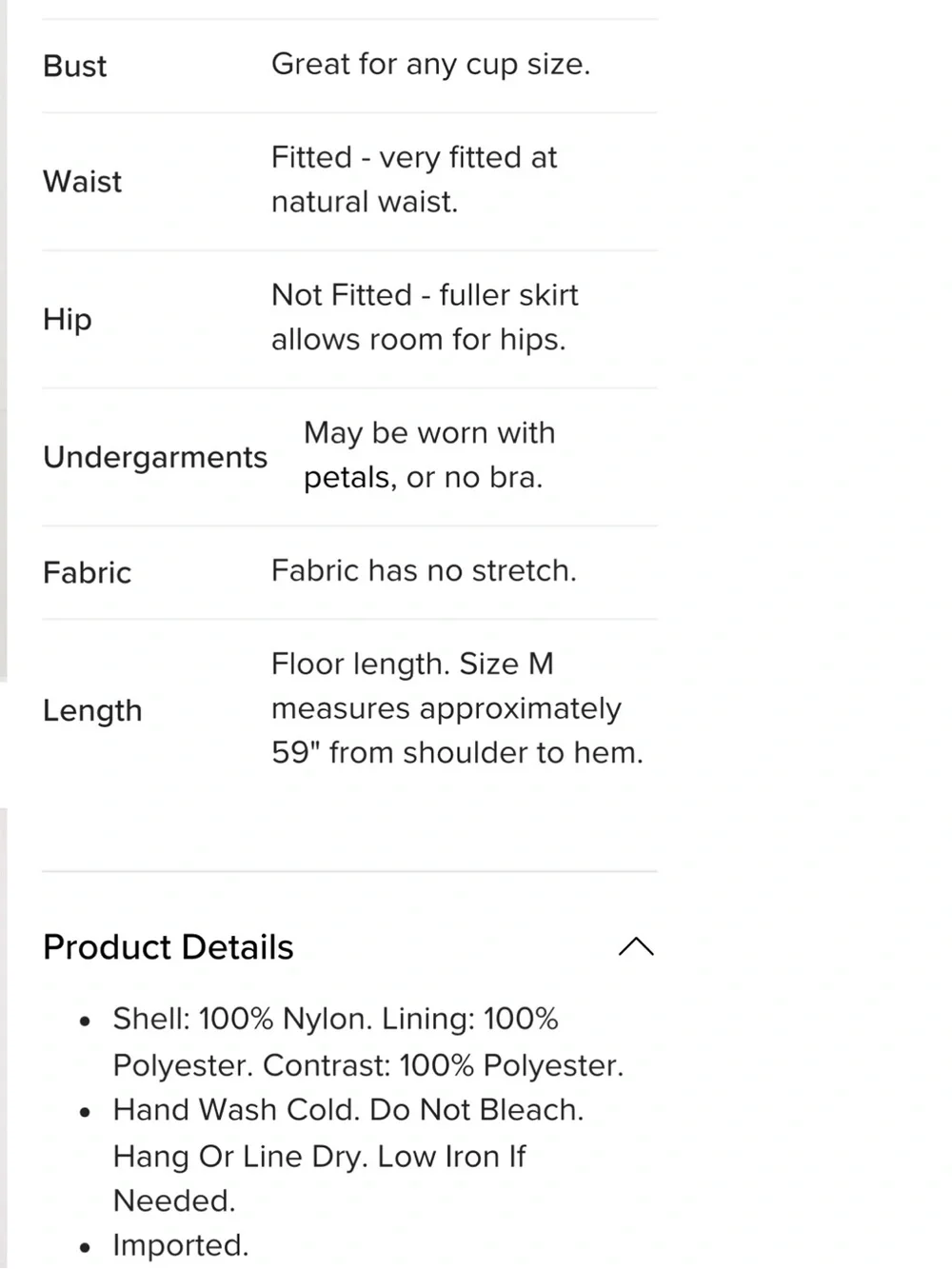Image resolution: width=952 pixels, height=1269 pixels.
Task: Click the Imported bullet item
Action: pyautogui.click(x=181, y=1245)
